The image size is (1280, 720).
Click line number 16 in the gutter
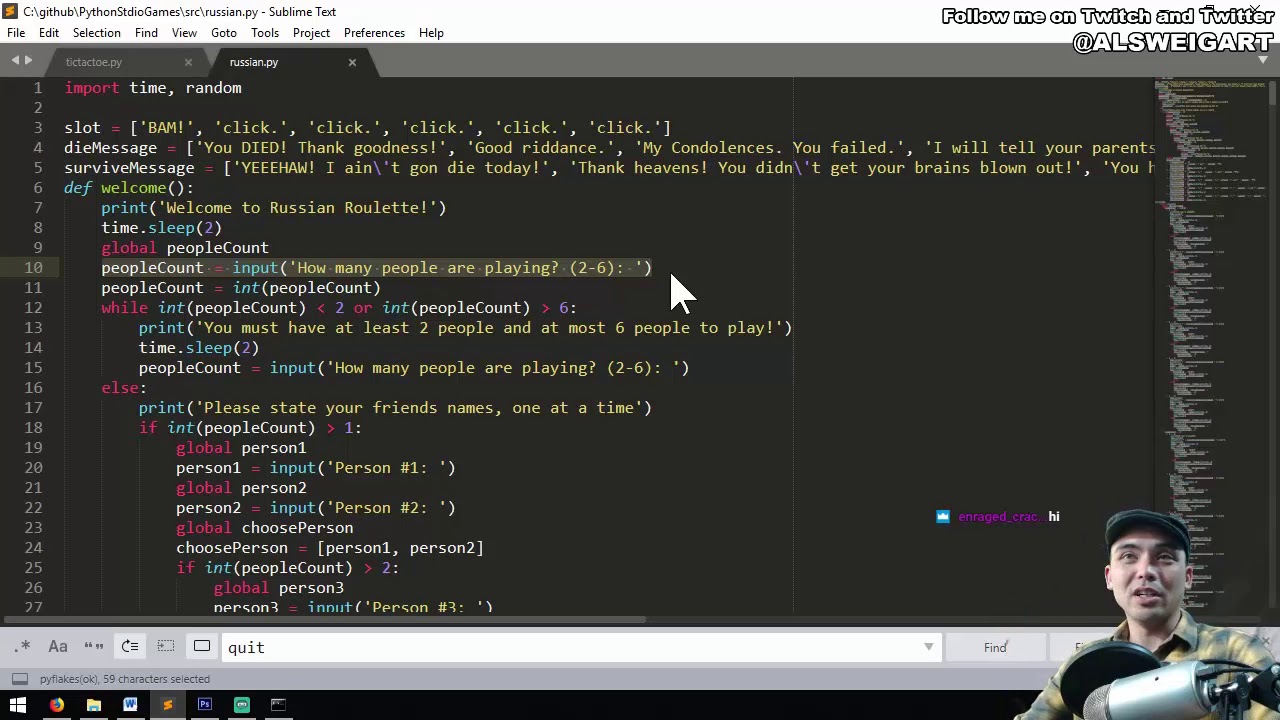click(x=34, y=388)
